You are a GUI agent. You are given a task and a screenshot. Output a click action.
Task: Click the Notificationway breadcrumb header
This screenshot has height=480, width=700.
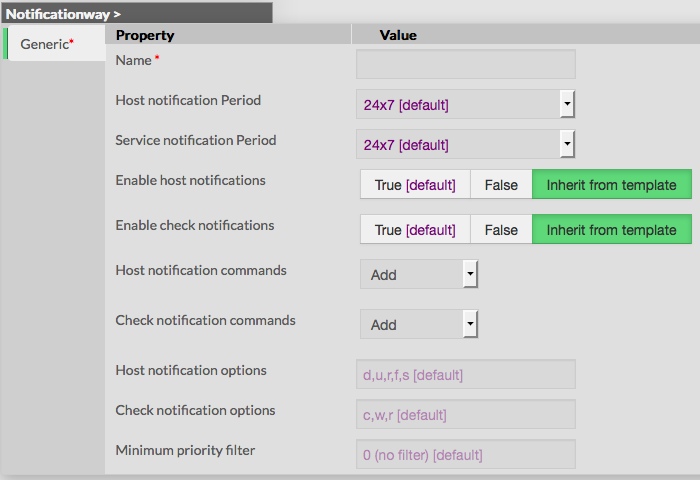[x=63, y=14]
